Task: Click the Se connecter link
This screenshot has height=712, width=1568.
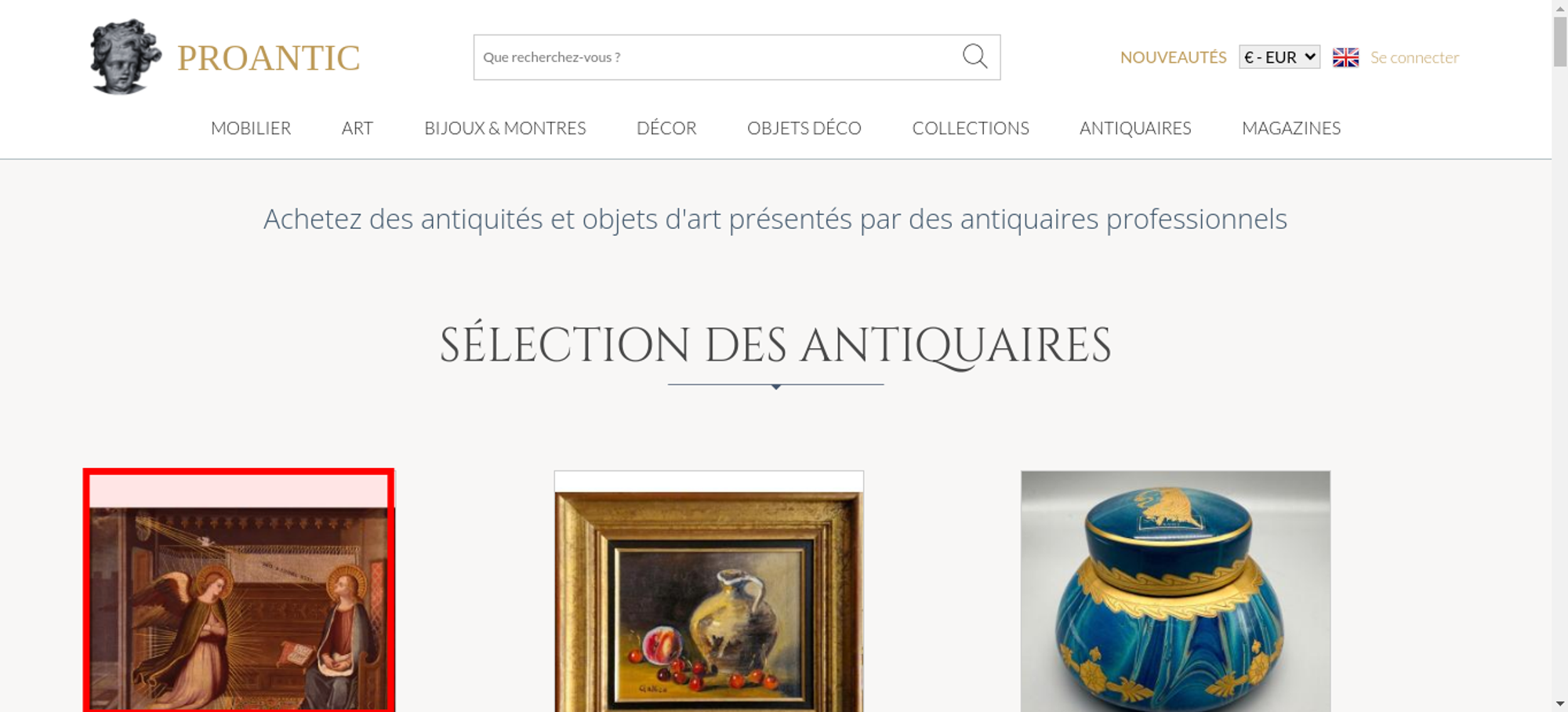Action: (x=1414, y=57)
